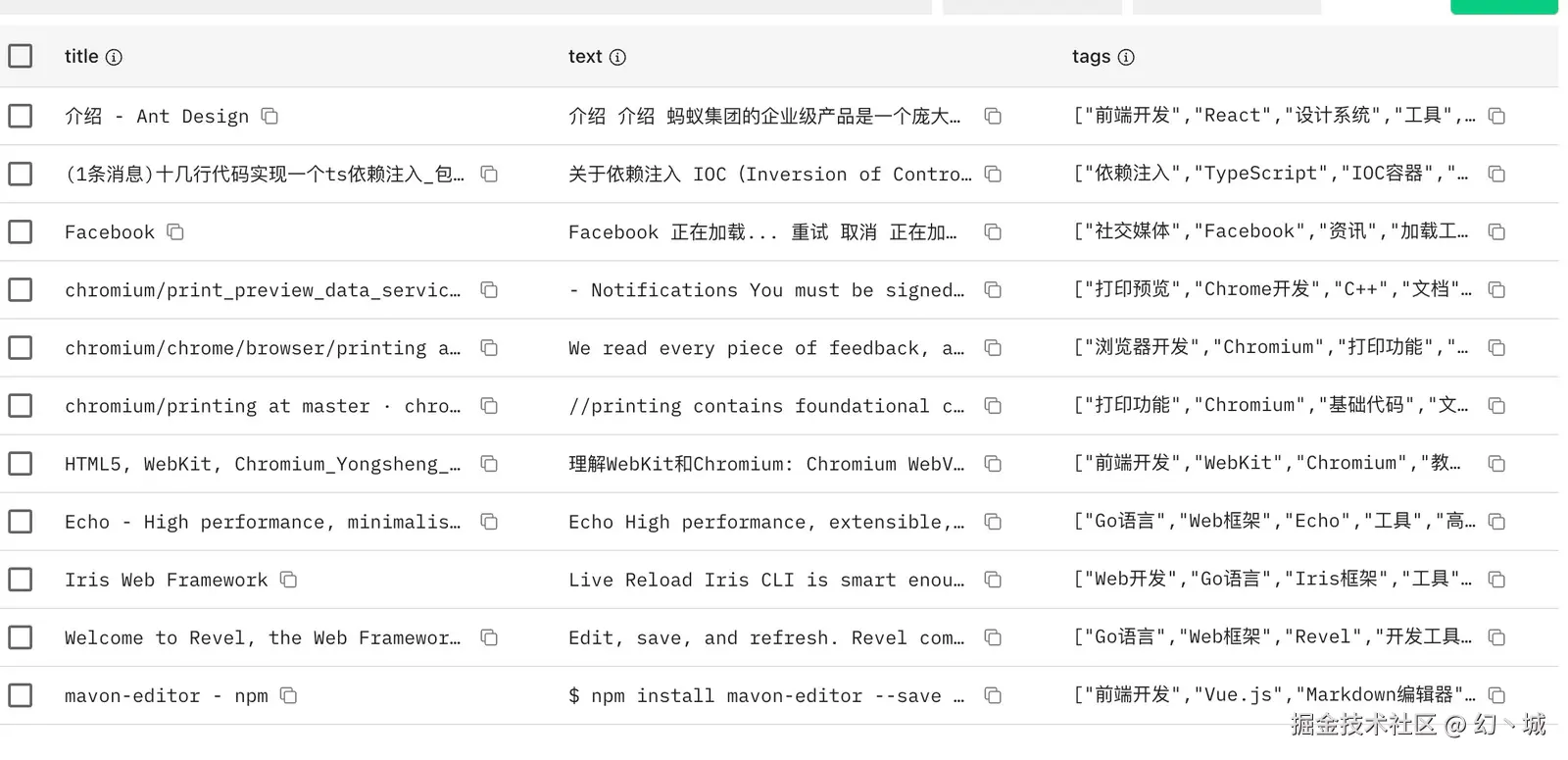This screenshot has width=1568, height=760.
Task: Check the chromium/print_preview_data_servic row
Action: click(20, 289)
